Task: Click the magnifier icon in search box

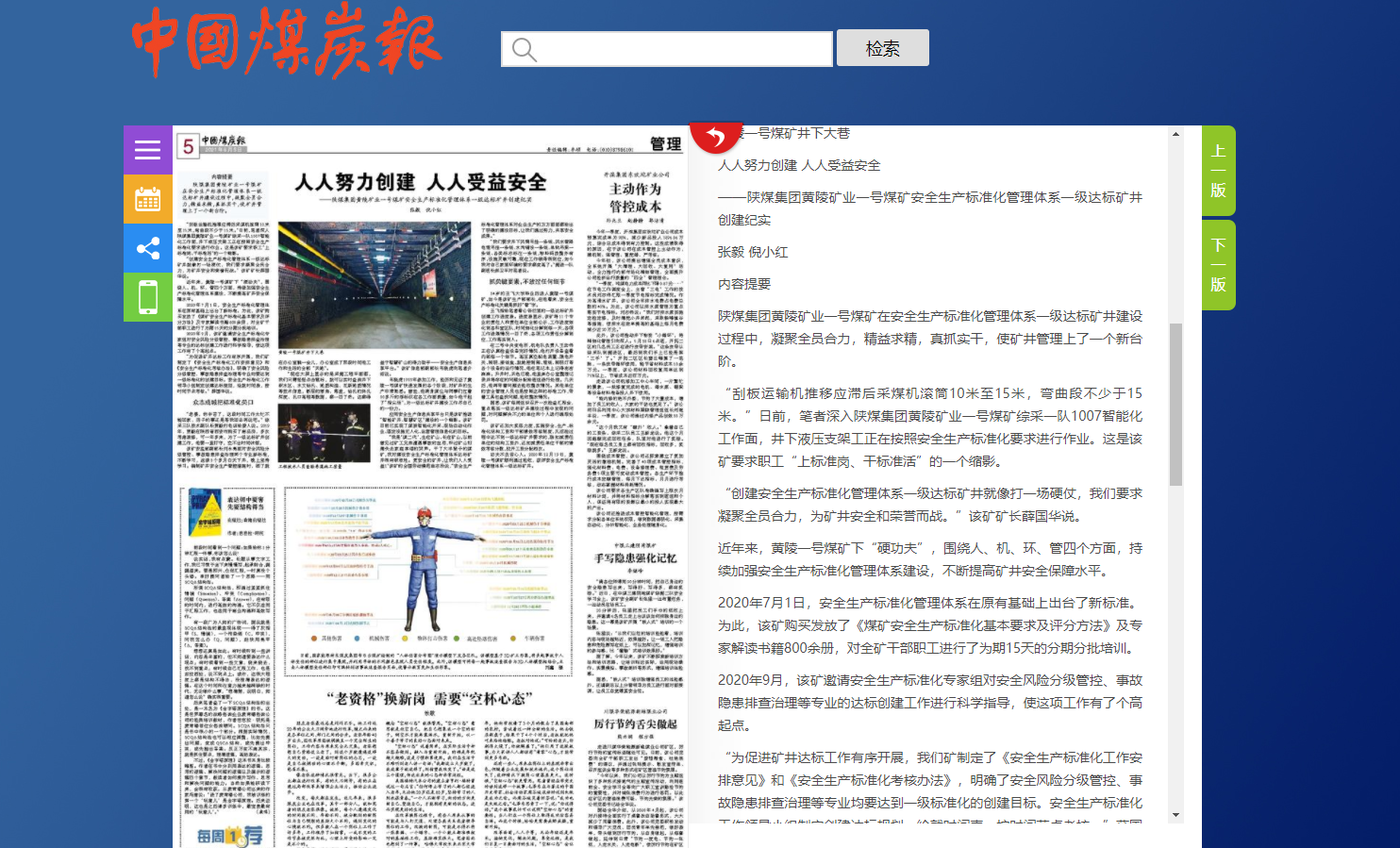Action: 525,49
